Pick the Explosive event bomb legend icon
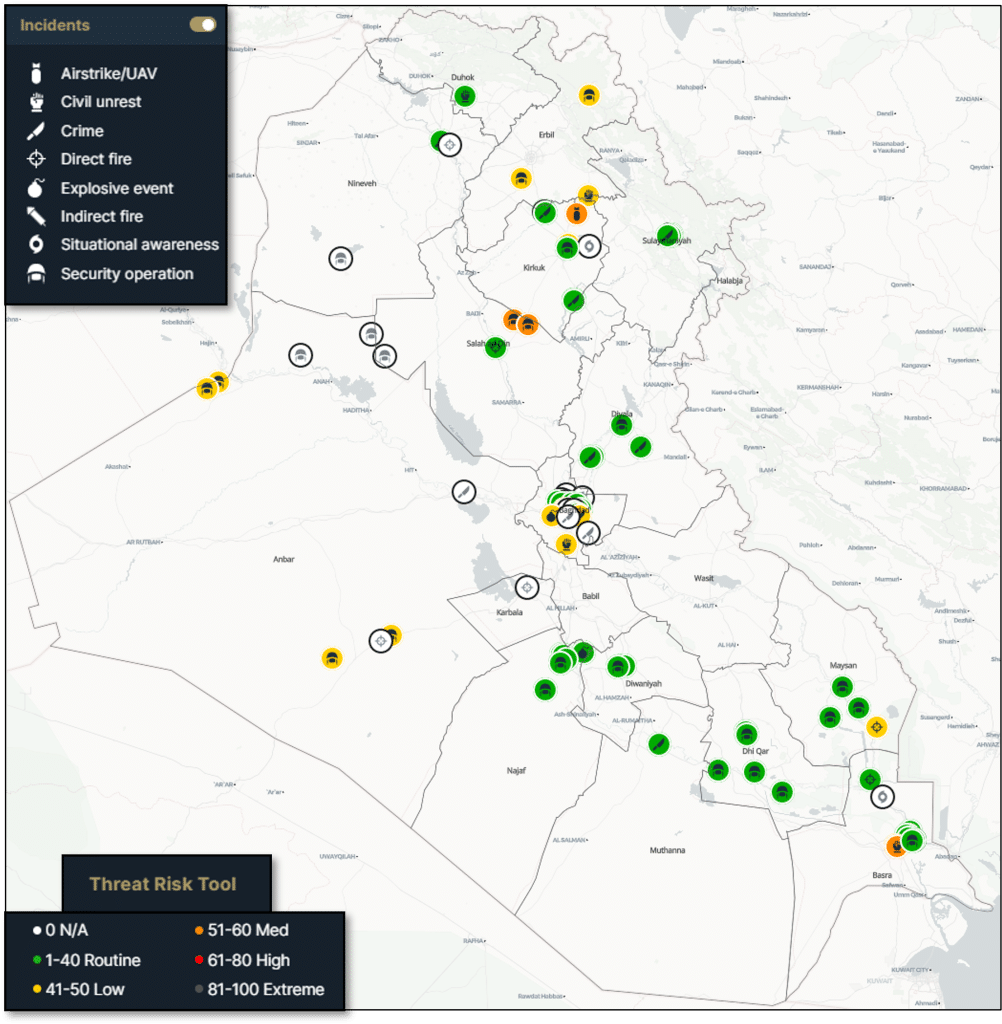This screenshot has width=1002, height=1024. click(37, 188)
